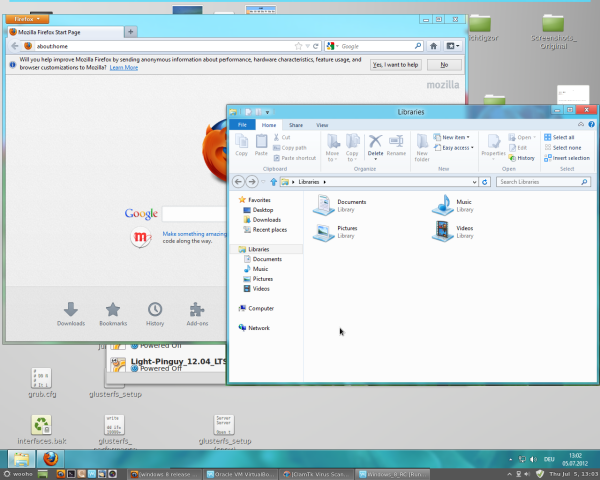Click History in the Explorer ribbon
This screenshot has width=600, height=480.
(x=522, y=158)
